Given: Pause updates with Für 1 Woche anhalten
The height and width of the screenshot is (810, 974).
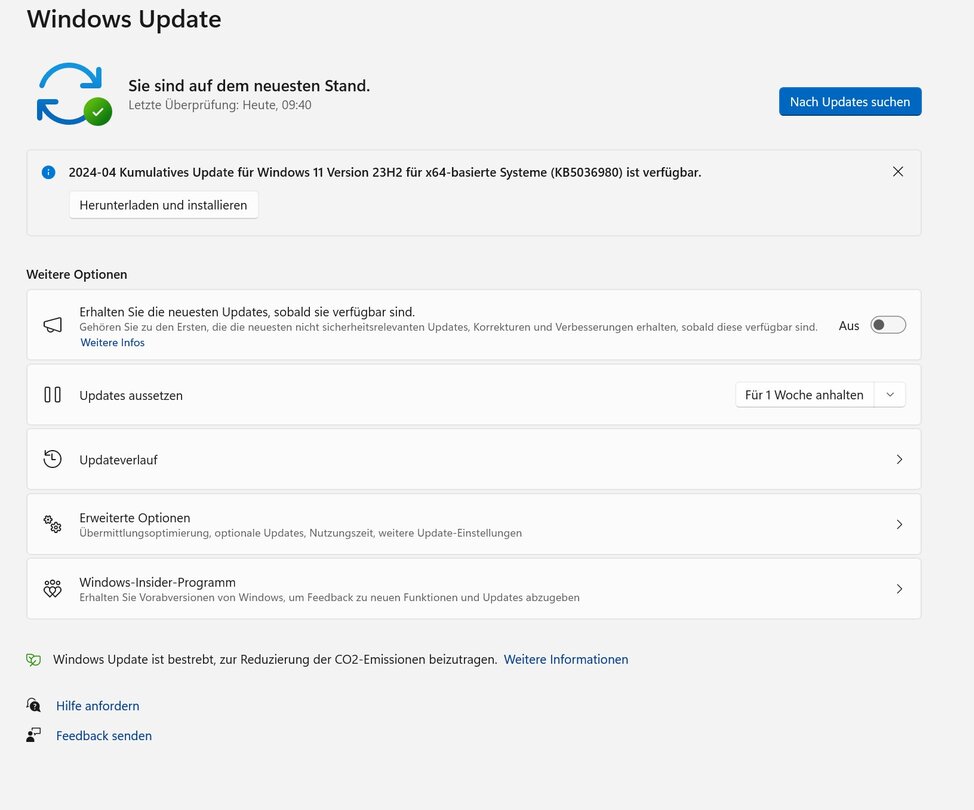Looking at the screenshot, I should [804, 395].
